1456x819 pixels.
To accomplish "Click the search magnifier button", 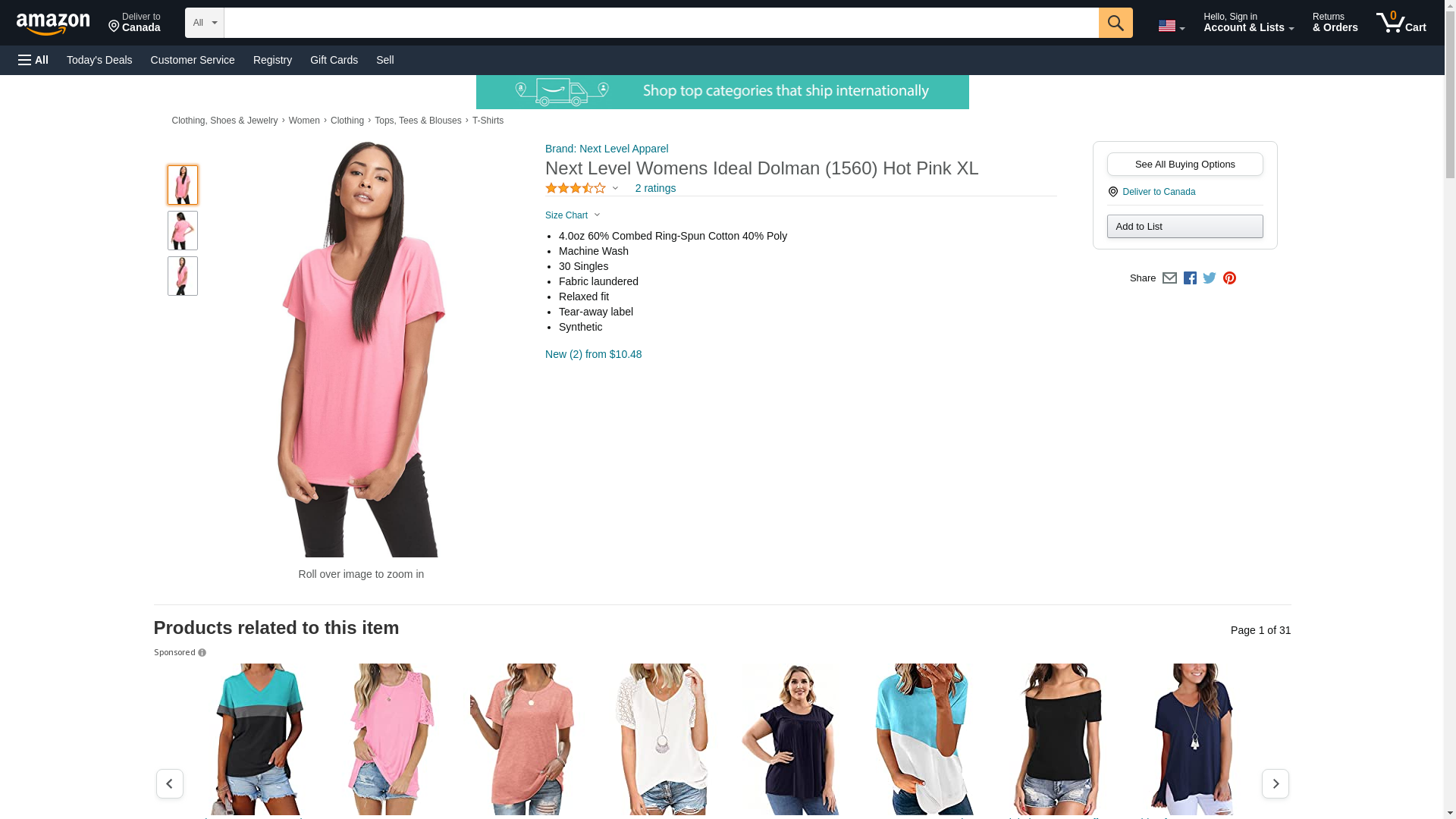I will click(1115, 23).
